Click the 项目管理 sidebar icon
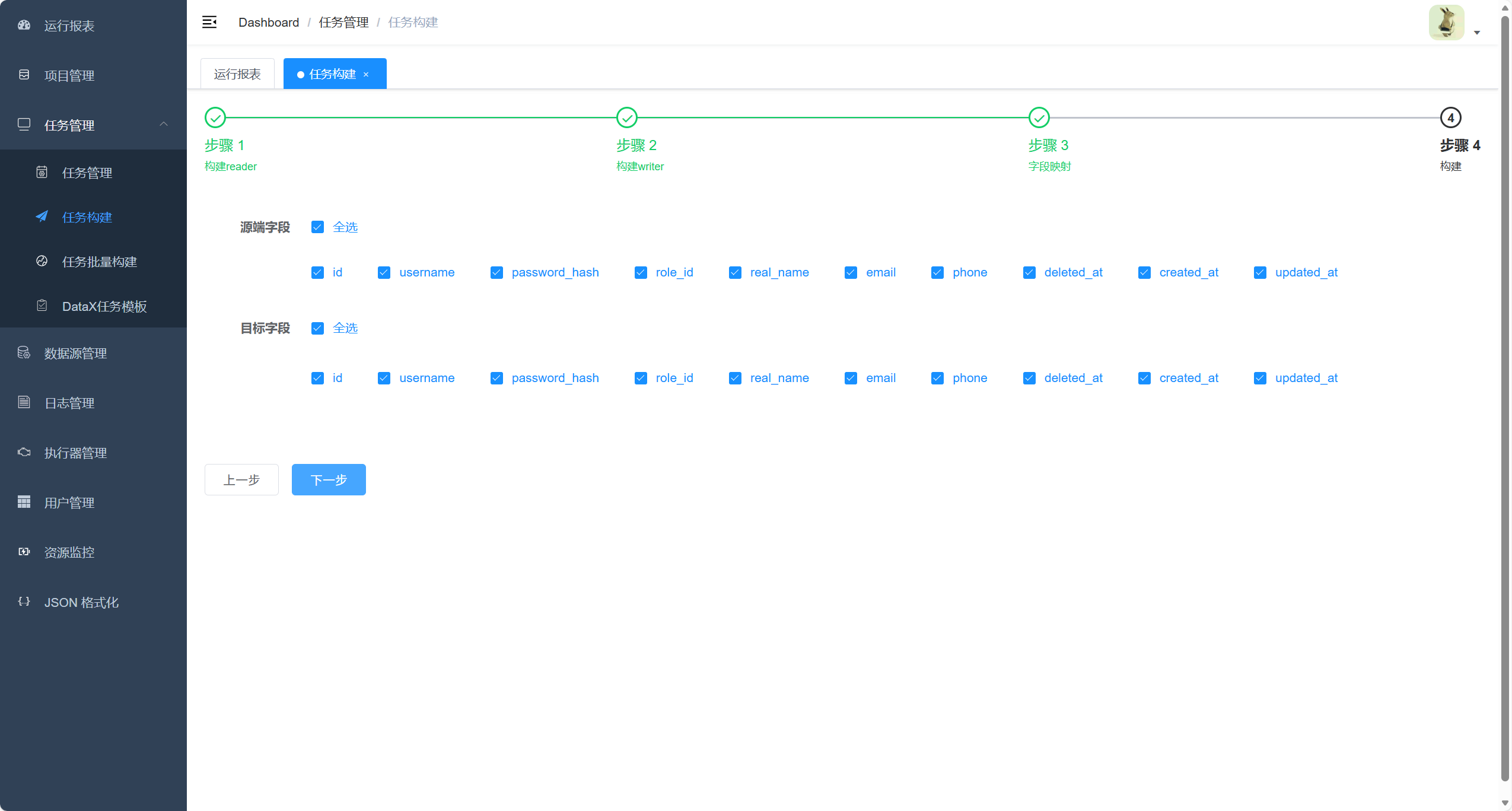 24,75
